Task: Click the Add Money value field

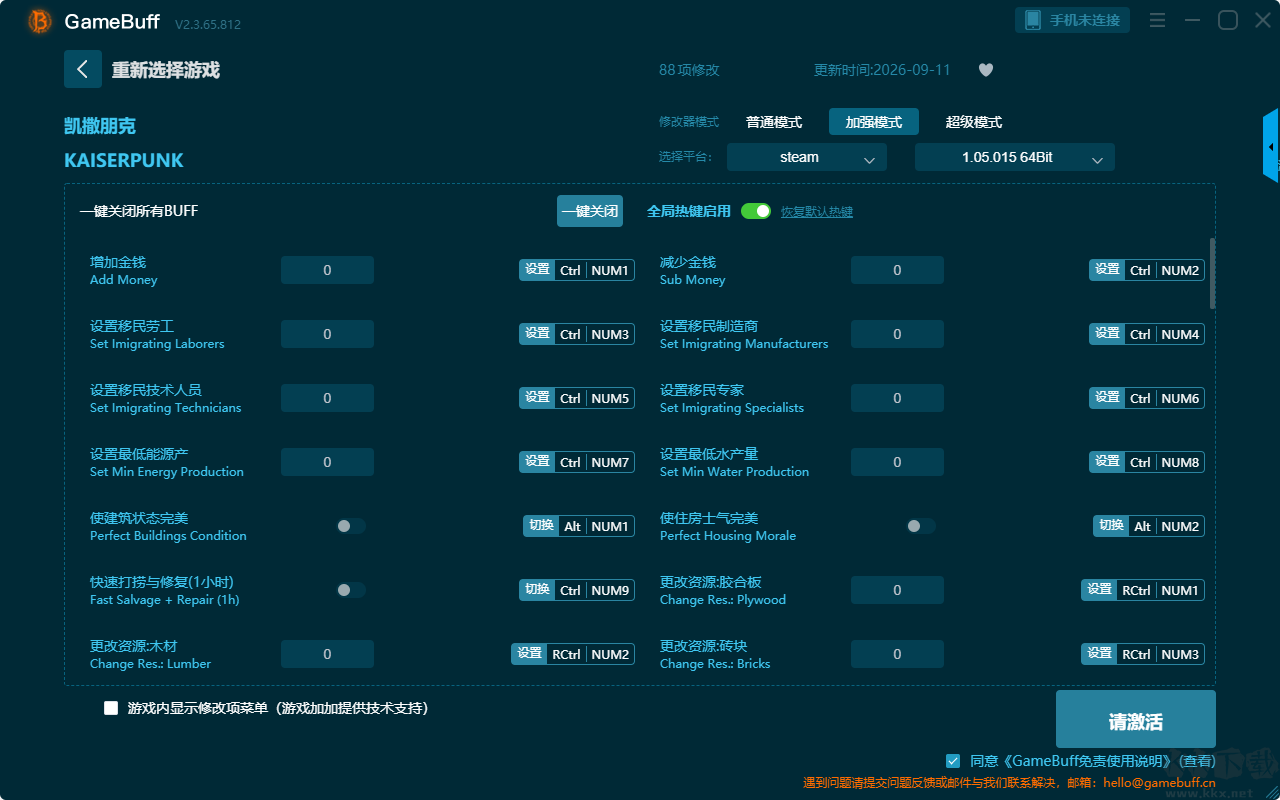Action: click(x=327, y=270)
